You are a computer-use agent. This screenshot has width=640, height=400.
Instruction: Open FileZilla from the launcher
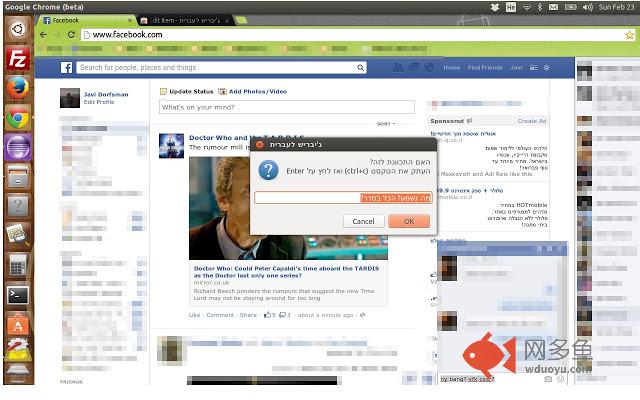(17, 59)
